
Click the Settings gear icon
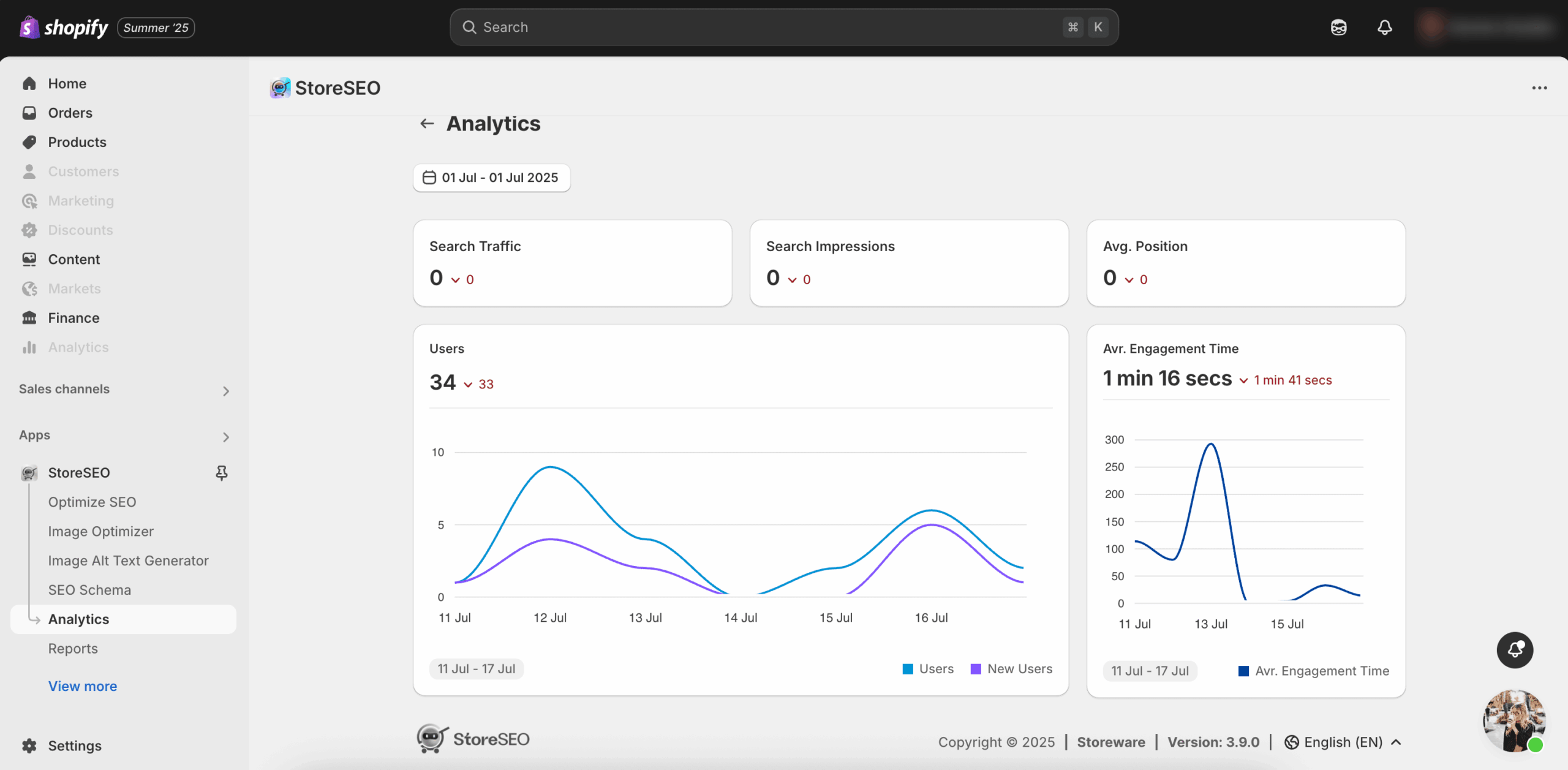[x=29, y=745]
